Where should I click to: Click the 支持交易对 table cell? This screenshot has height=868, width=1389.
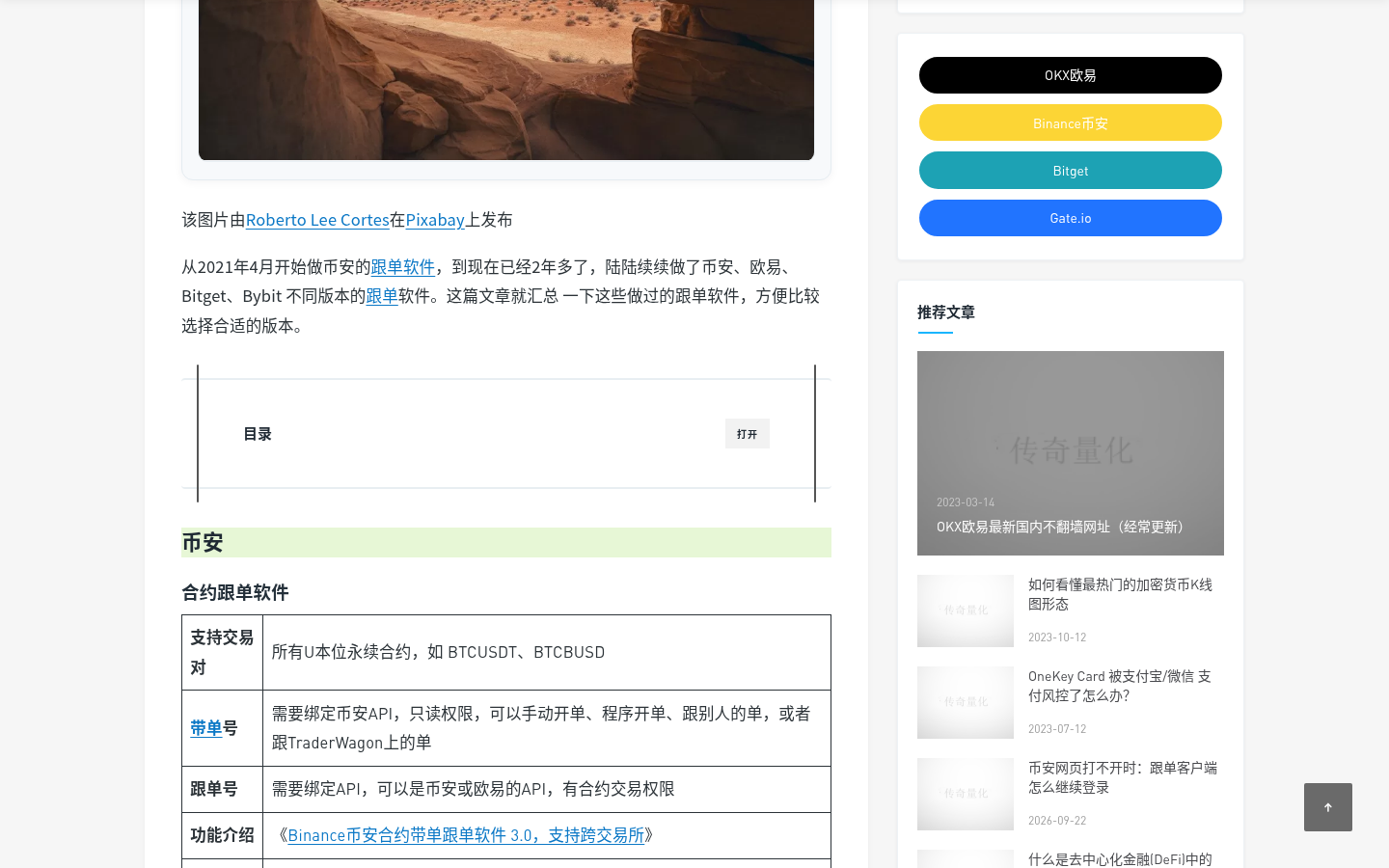[x=222, y=653]
